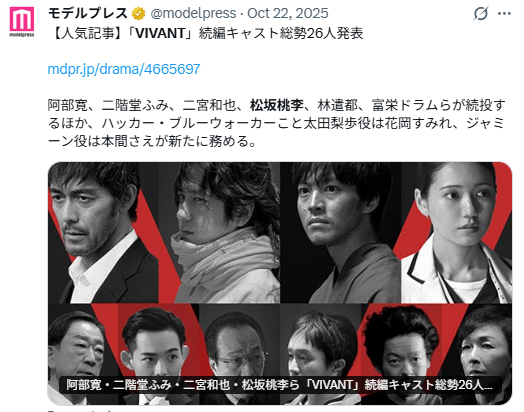This screenshot has height=412, width=524.
Task: Click the card caption text overlay
Action: point(280,385)
